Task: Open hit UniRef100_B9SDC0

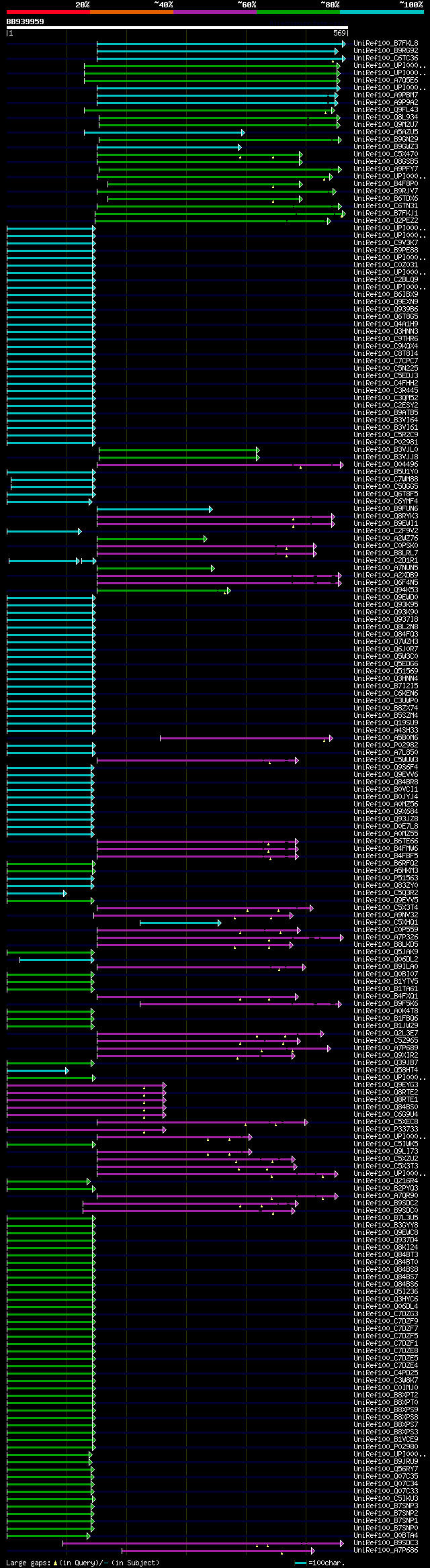Action: pos(386,1211)
